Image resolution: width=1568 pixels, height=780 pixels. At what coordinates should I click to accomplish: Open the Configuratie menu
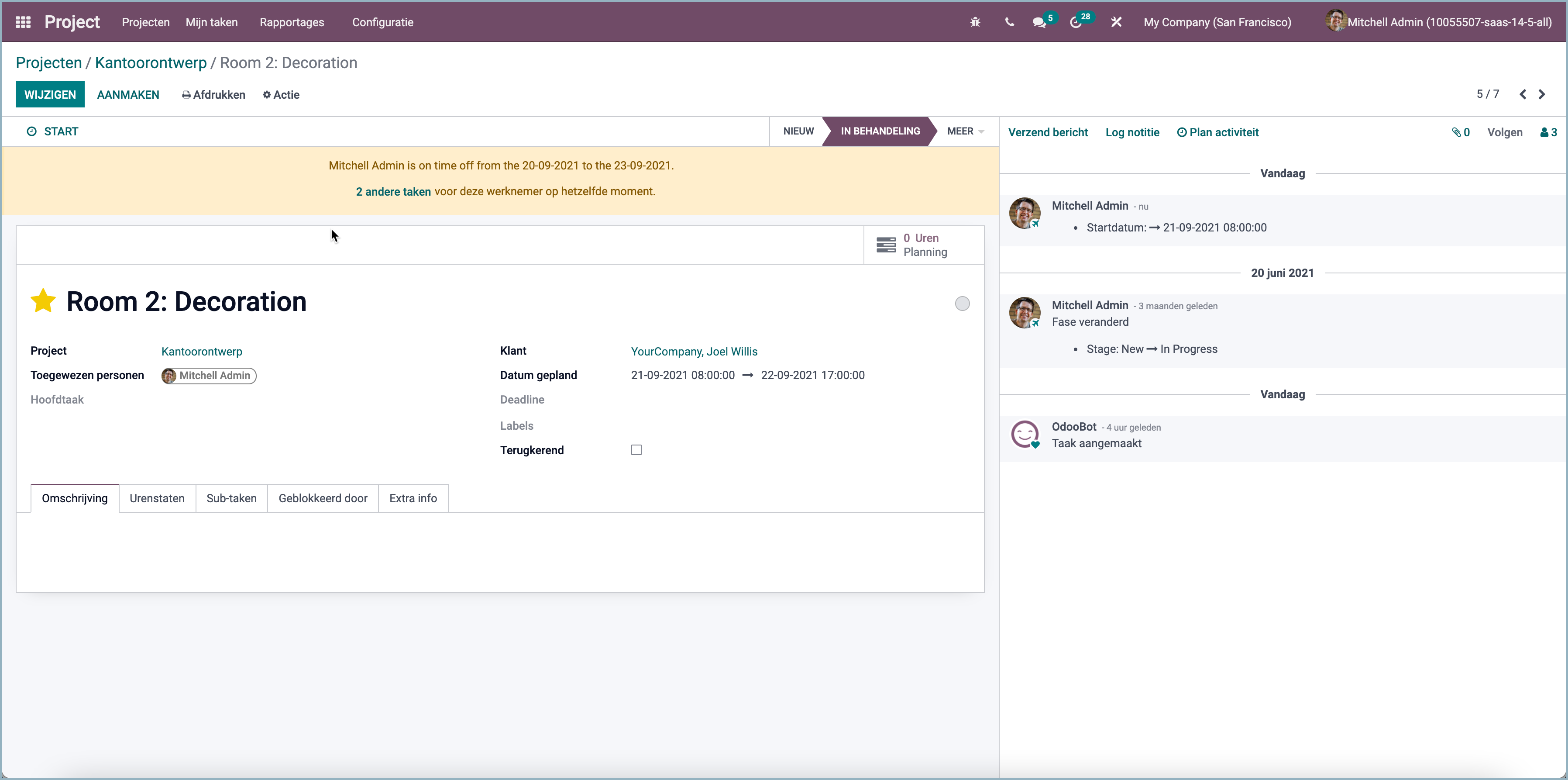click(x=382, y=22)
